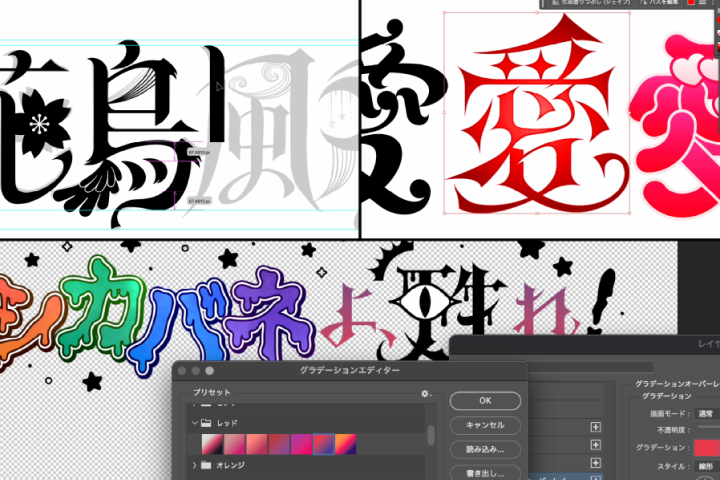720x480 pixels.
Task: Choose the seventh orange-to-purple gradient preset
Action: (345, 444)
